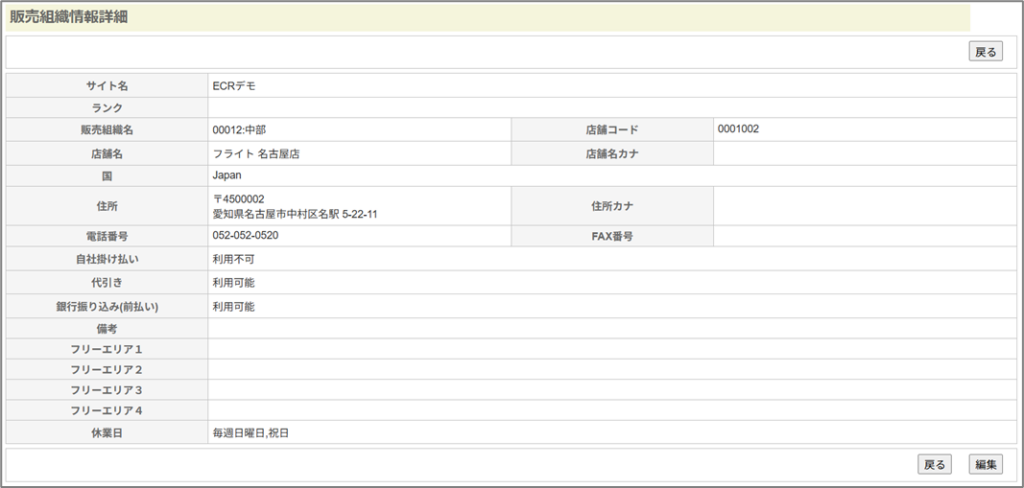Select the postal code 〒4500002
Image resolution: width=1024 pixels, height=488 pixels.
pyautogui.click(x=238, y=199)
